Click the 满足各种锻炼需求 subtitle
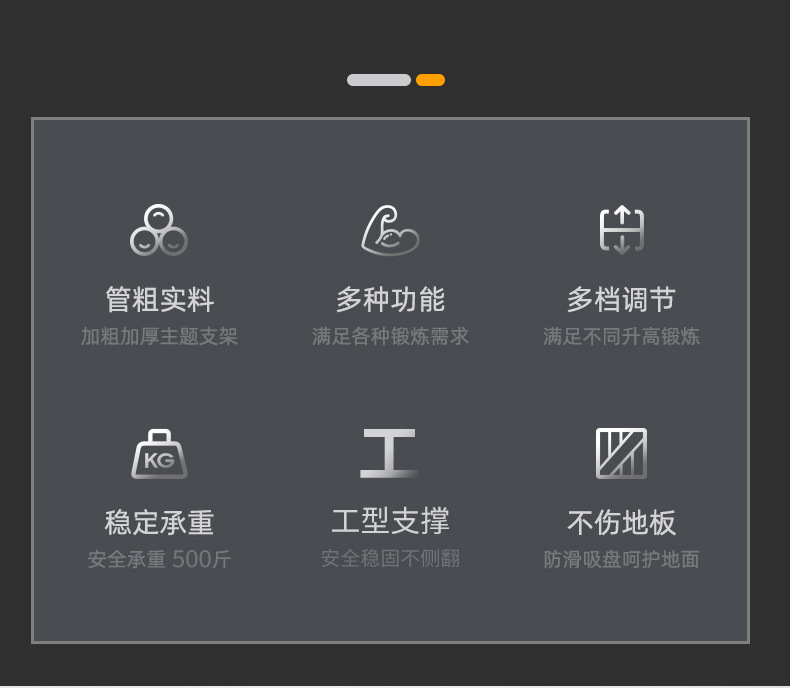This screenshot has width=790, height=688. click(x=390, y=336)
